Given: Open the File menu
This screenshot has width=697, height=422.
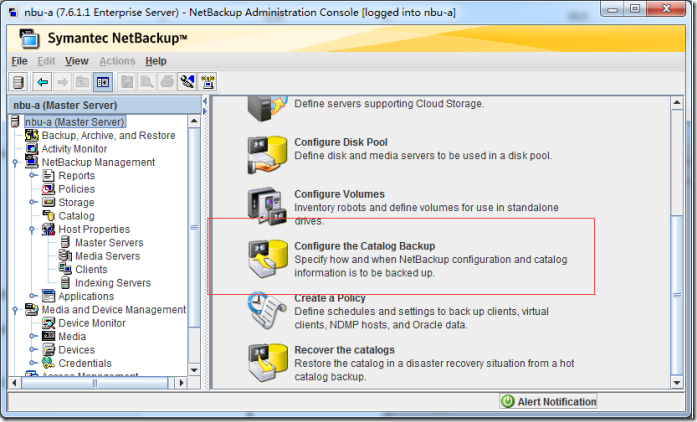Looking at the screenshot, I should pos(20,61).
